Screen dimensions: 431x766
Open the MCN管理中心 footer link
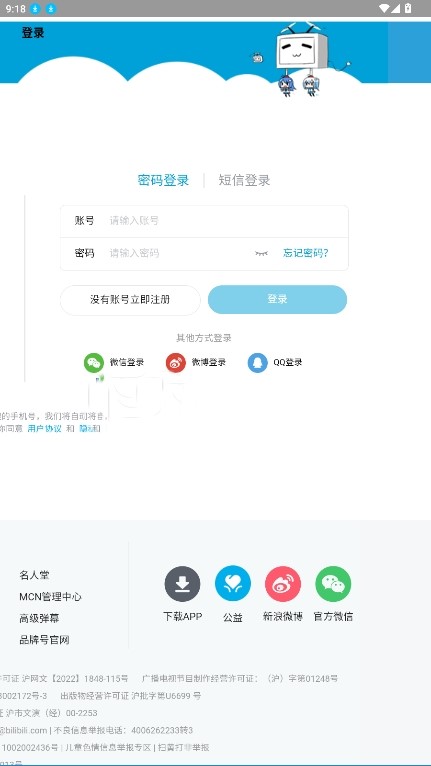50,596
